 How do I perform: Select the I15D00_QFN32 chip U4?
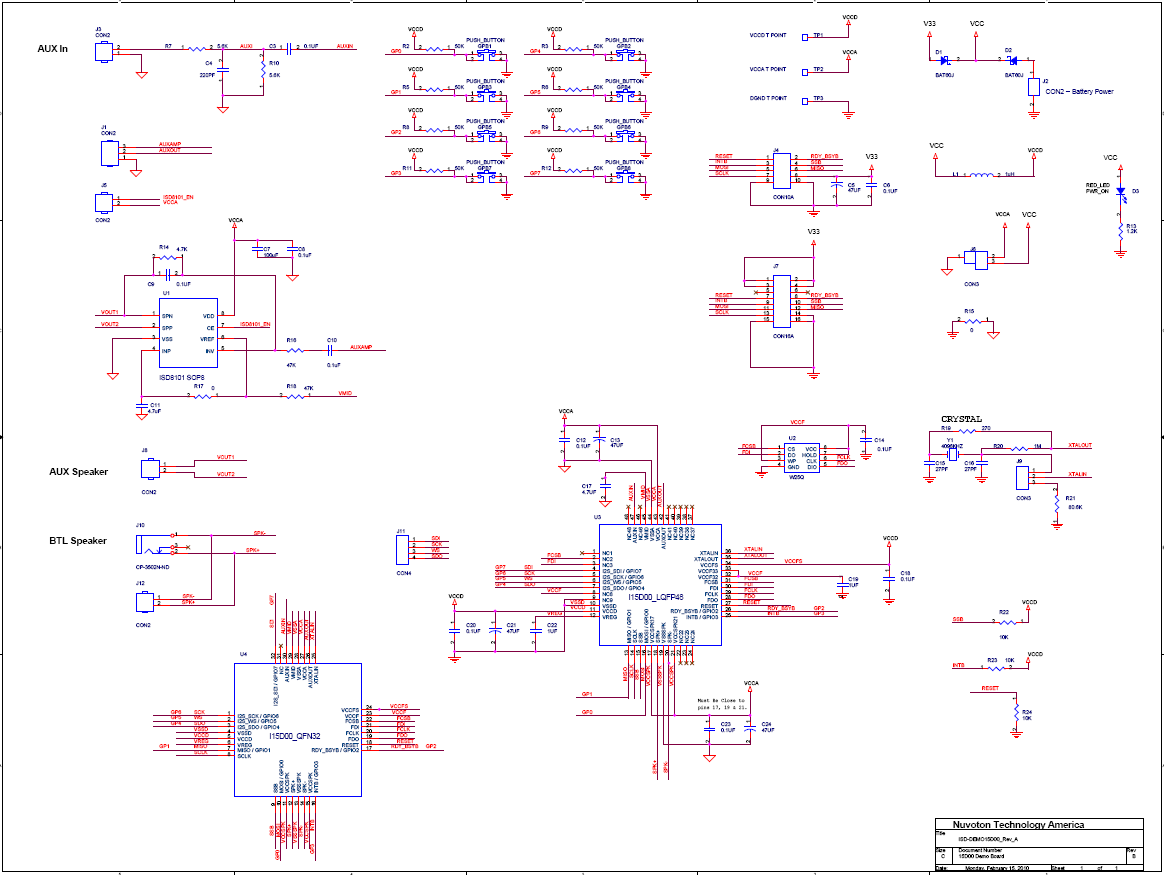coord(297,730)
